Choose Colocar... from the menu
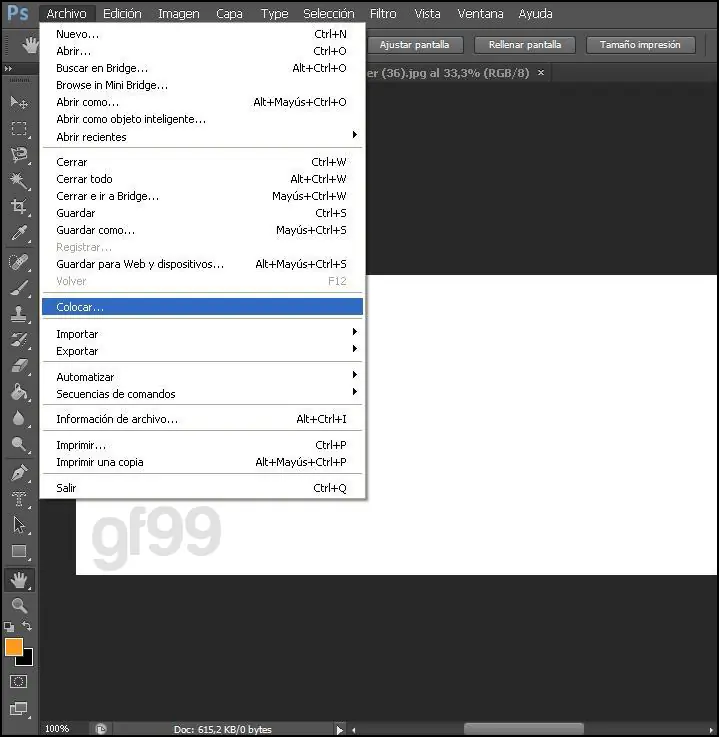This screenshot has height=737, width=719. (202, 306)
